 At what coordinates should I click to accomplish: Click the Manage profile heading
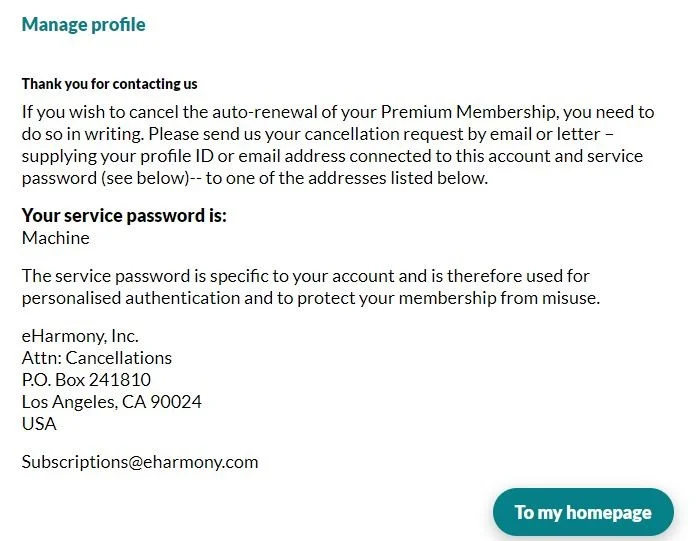coord(83,25)
